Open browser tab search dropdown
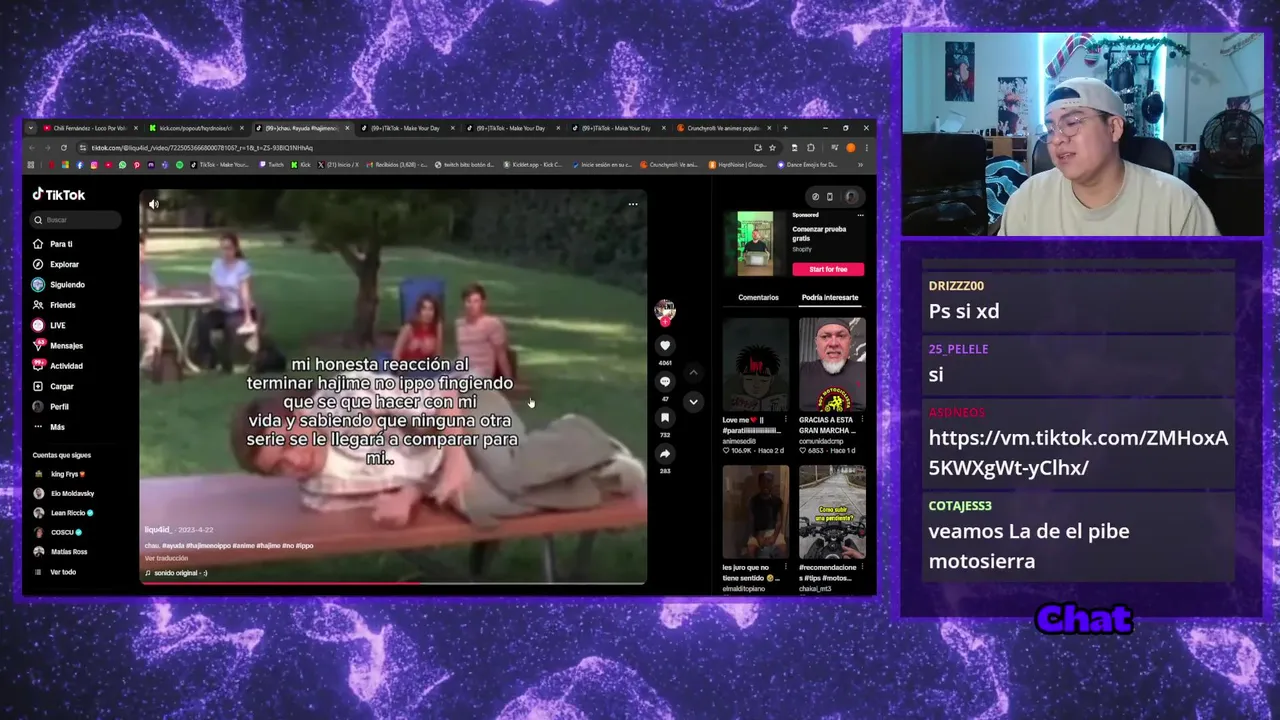 31,128
